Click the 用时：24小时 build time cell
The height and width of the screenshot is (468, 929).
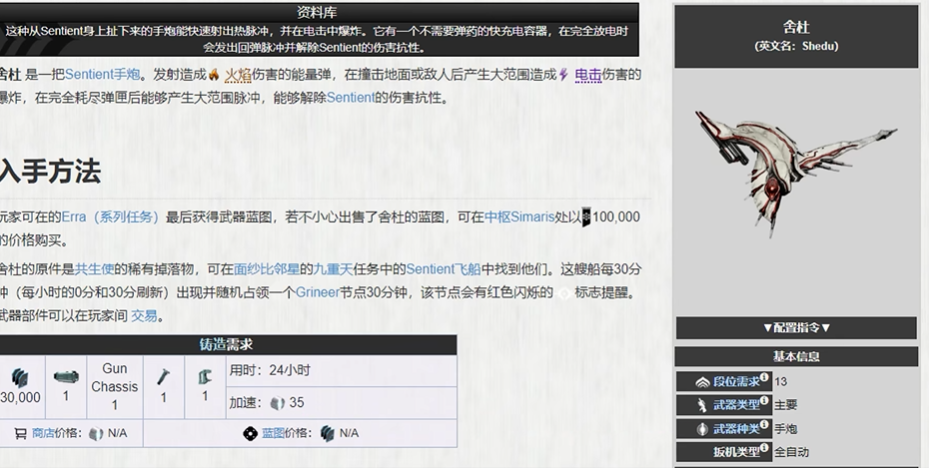[341, 371]
